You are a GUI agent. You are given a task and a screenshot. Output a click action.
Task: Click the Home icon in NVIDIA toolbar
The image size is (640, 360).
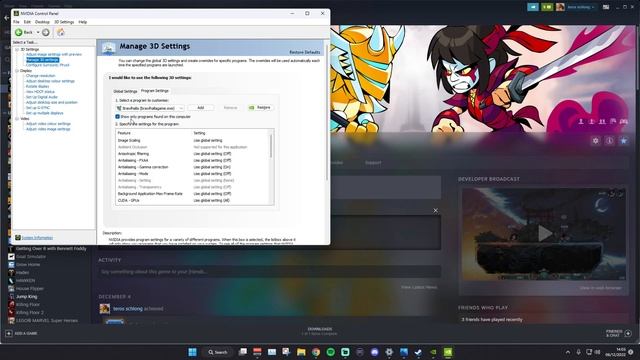pos(60,32)
